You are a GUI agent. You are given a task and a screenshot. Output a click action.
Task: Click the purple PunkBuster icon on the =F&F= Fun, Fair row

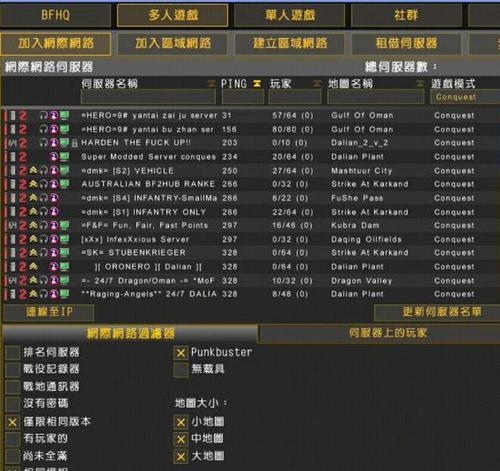54,226
